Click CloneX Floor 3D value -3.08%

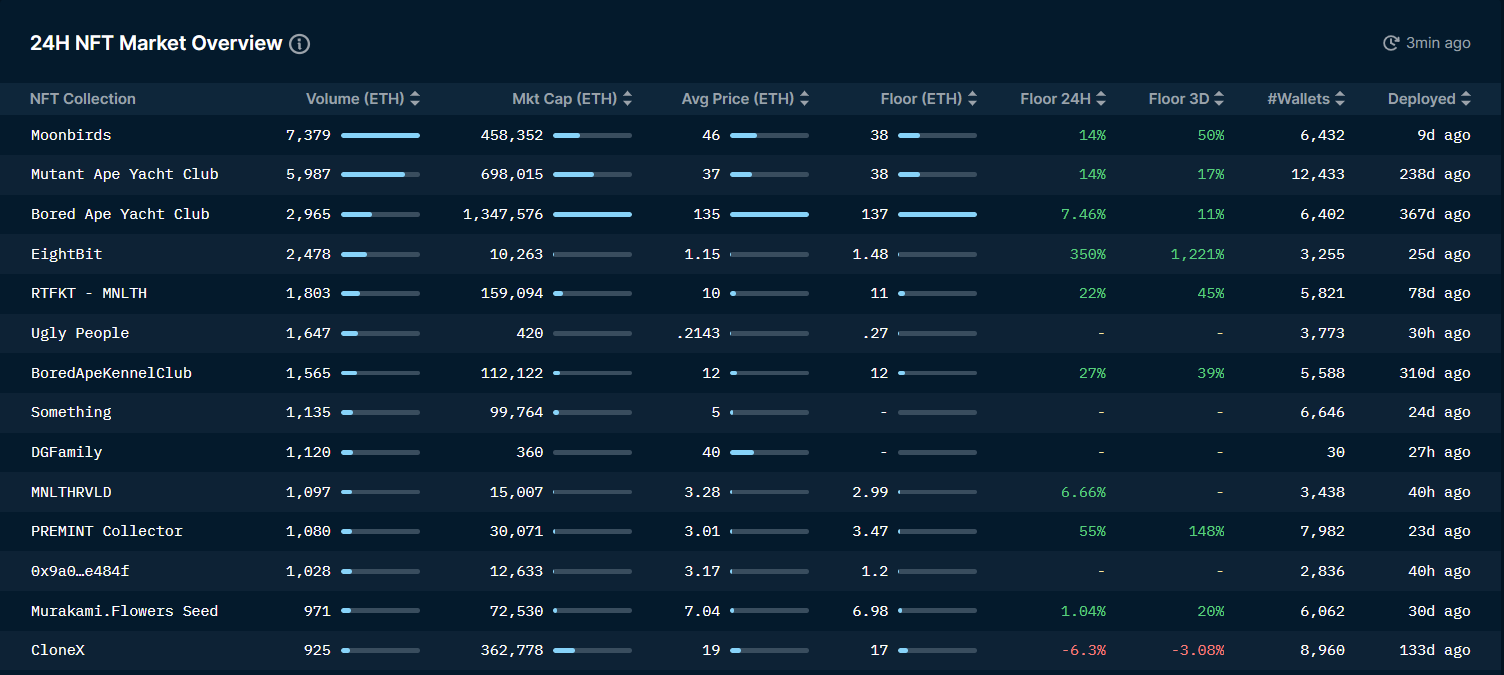[x=1198, y=650]
